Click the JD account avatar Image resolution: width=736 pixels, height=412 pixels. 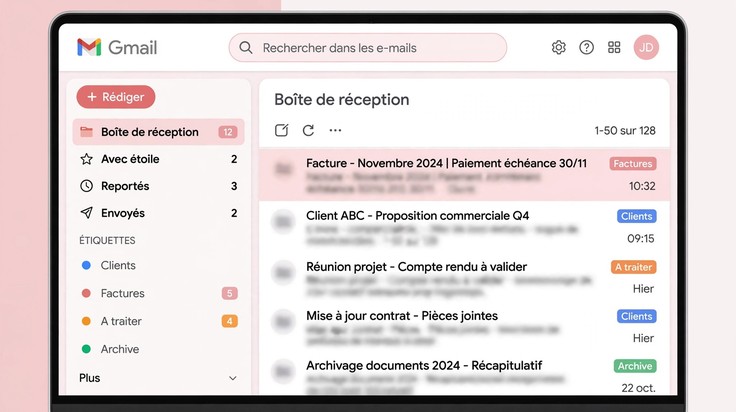646,47
